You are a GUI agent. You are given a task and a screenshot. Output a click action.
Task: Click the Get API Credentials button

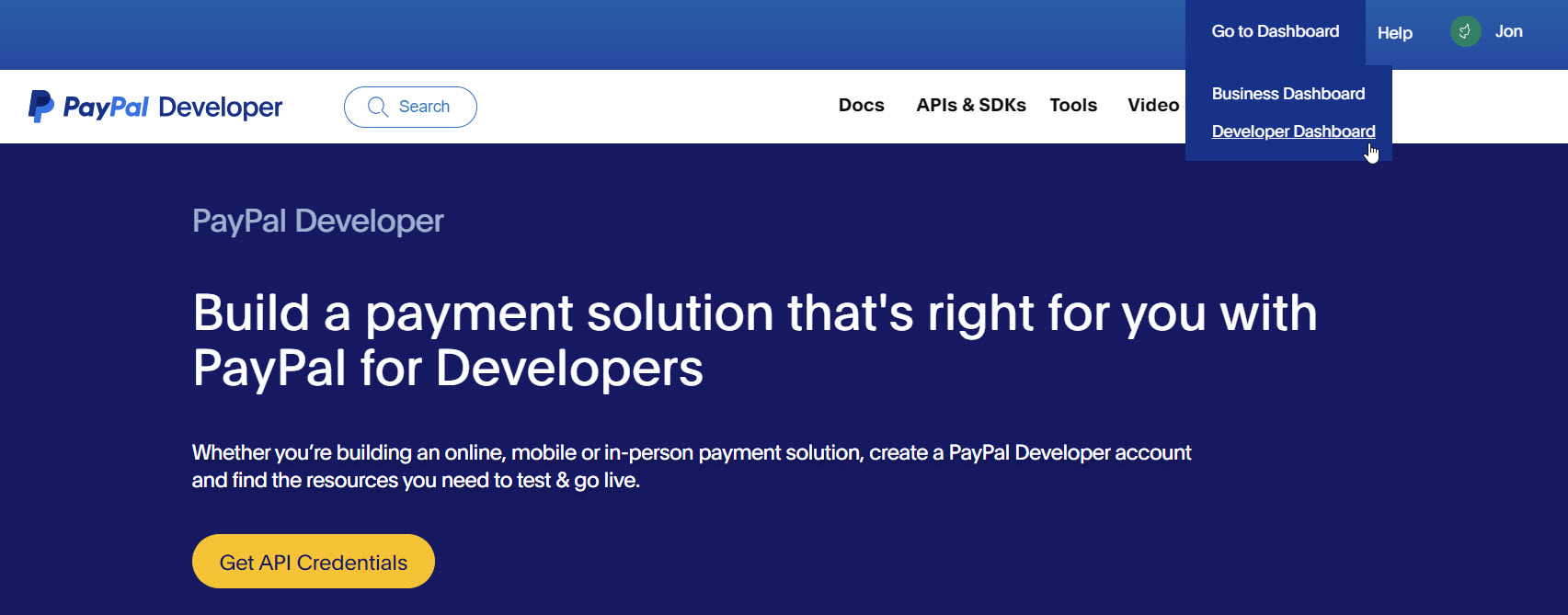point(314,562)
